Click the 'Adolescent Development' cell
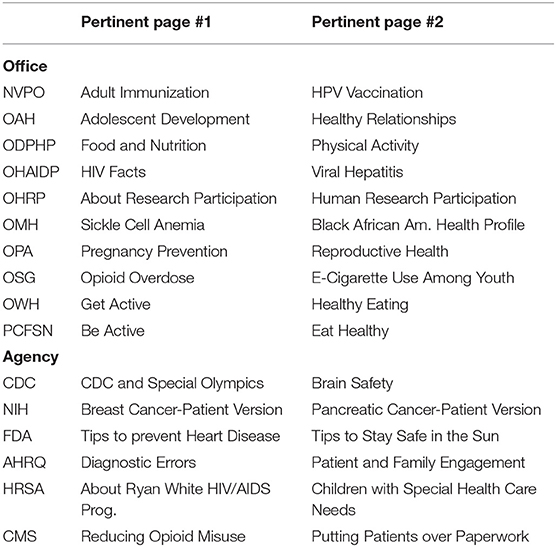This screenshot has width=556, height=547. click(x=165, y=119)
